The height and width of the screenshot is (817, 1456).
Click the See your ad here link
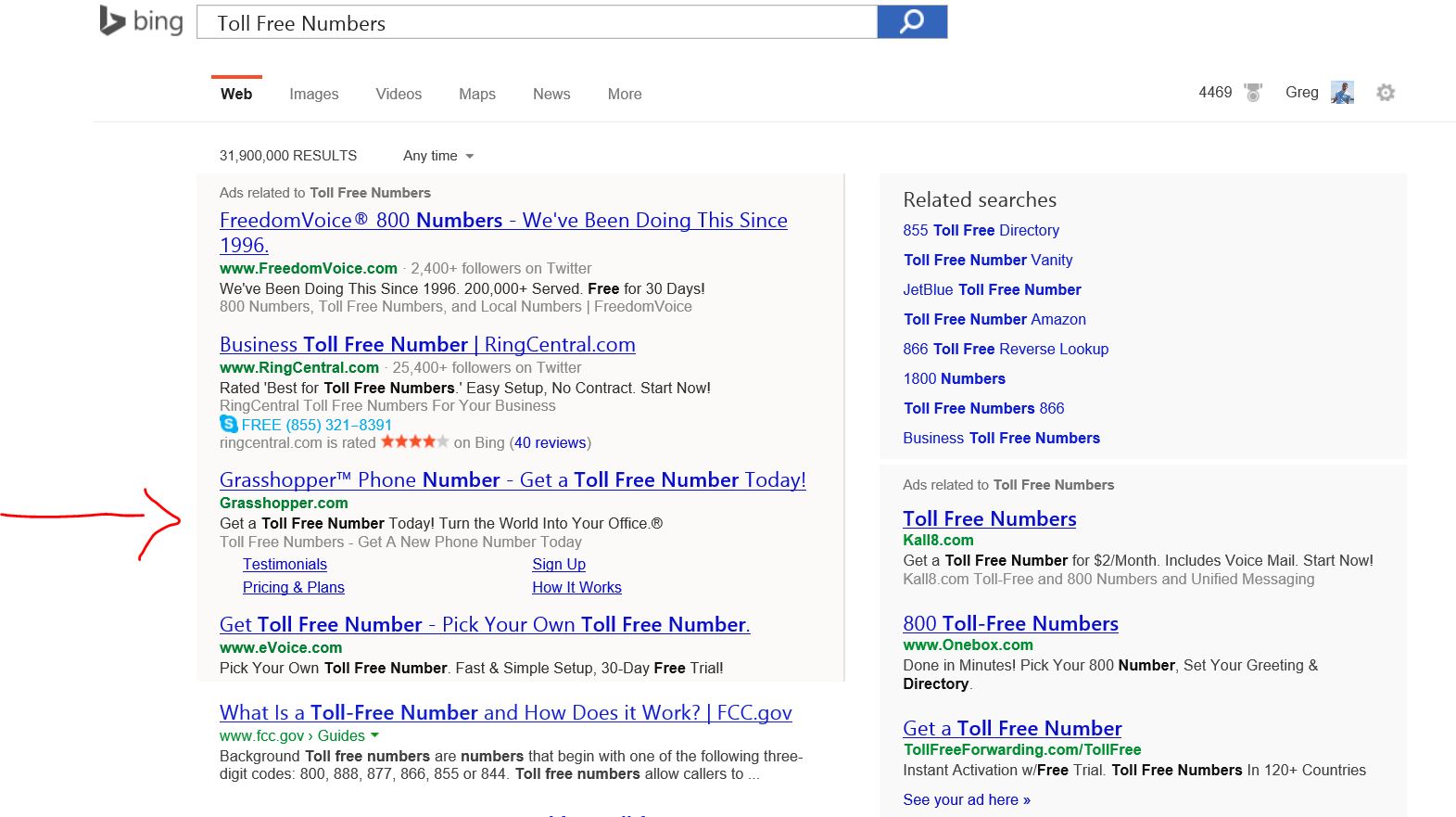click(967, 799)
